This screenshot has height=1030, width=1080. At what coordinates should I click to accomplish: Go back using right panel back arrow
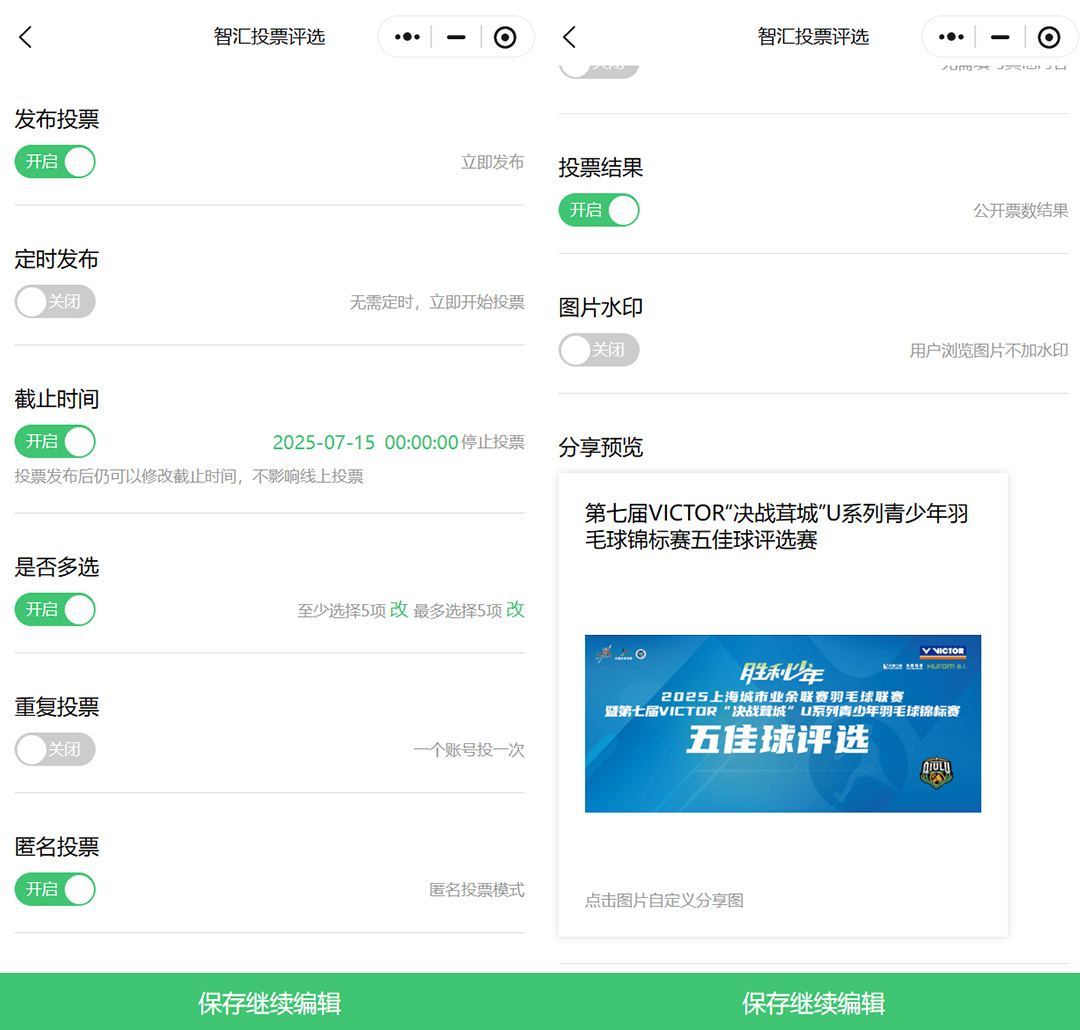point(569,37)
